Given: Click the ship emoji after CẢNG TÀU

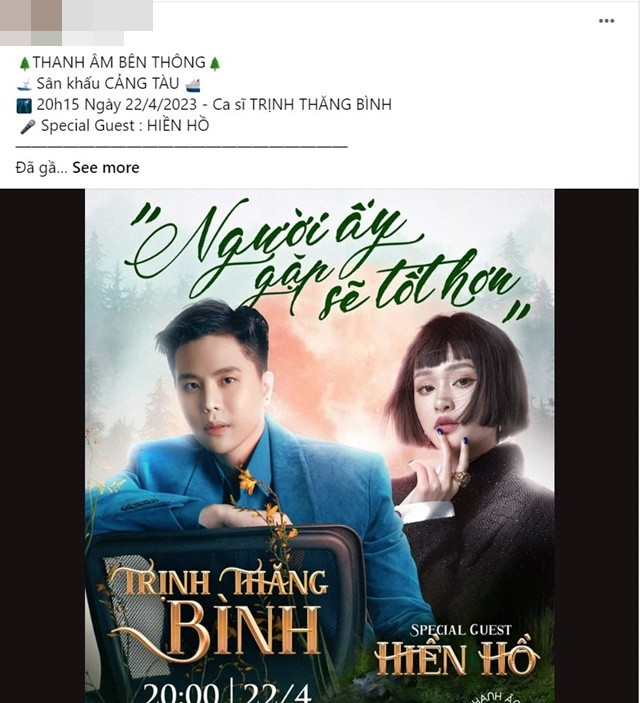Looking at the screenshot, I should pyautogui.click(x=193, y=84).
